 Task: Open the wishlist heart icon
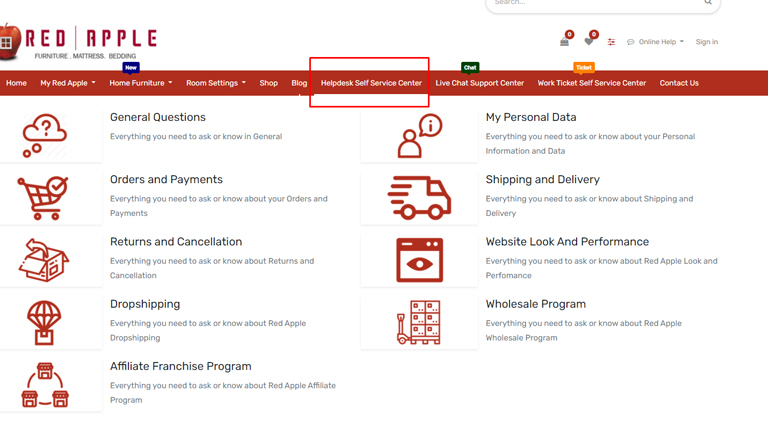coord(589,42)
